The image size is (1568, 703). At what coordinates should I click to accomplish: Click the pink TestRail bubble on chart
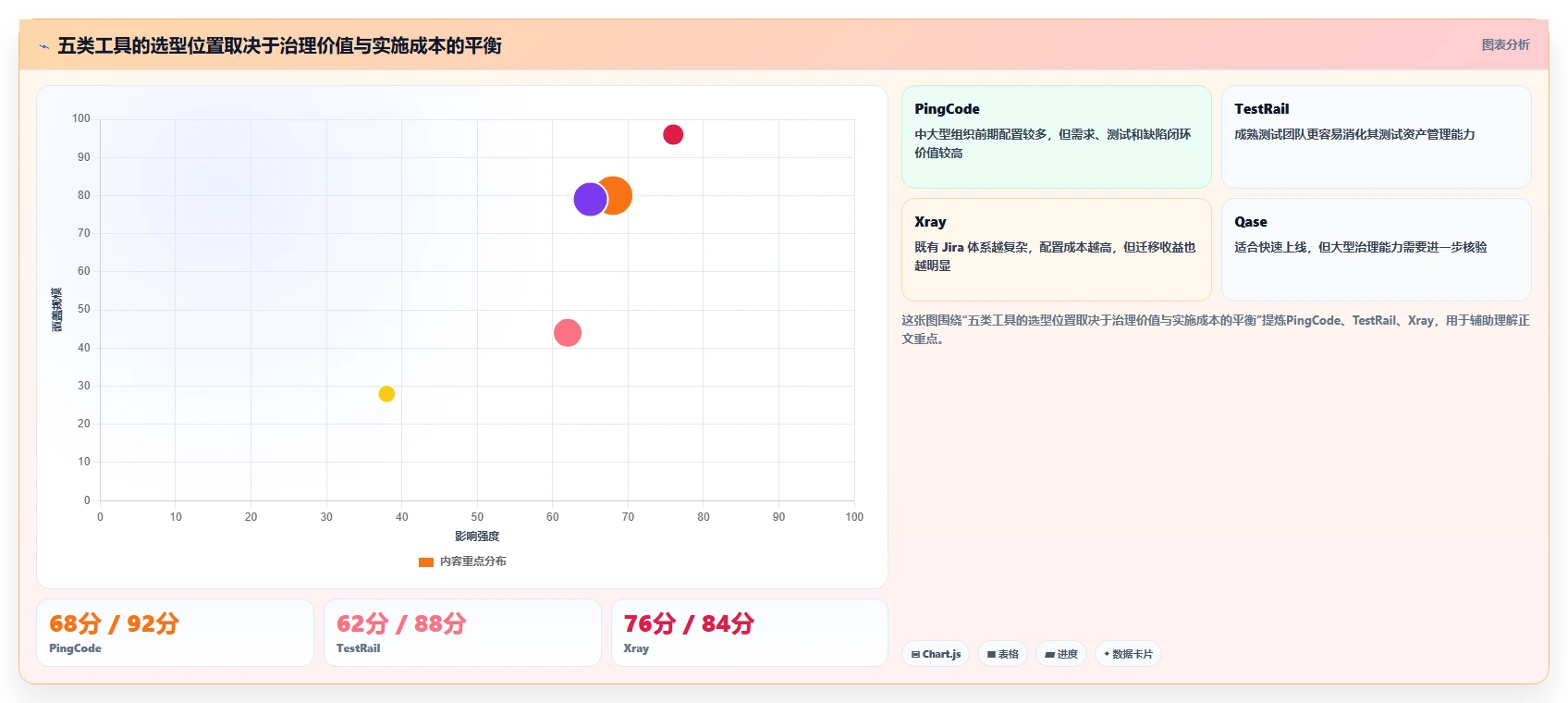pyautogui.click(x=568, y=333)
